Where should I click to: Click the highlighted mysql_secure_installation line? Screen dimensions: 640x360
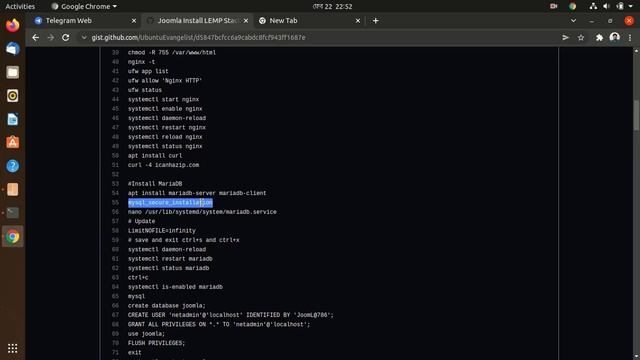[x=170, y=202]
